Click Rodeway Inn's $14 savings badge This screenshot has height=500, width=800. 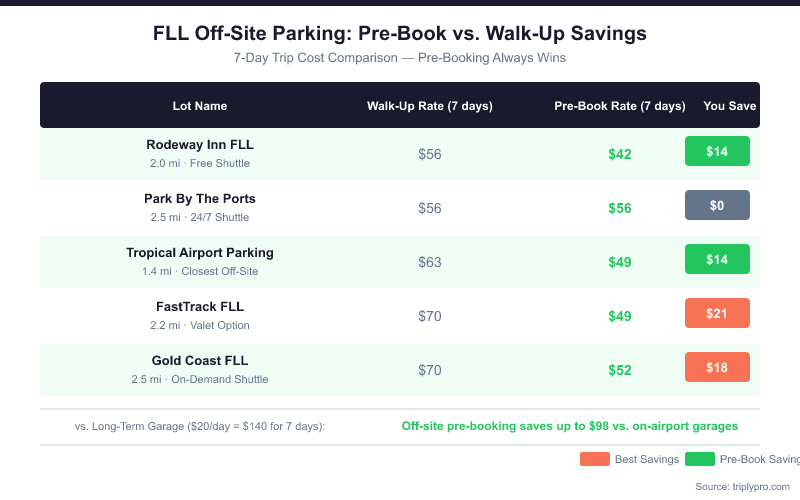coord(717,151)
